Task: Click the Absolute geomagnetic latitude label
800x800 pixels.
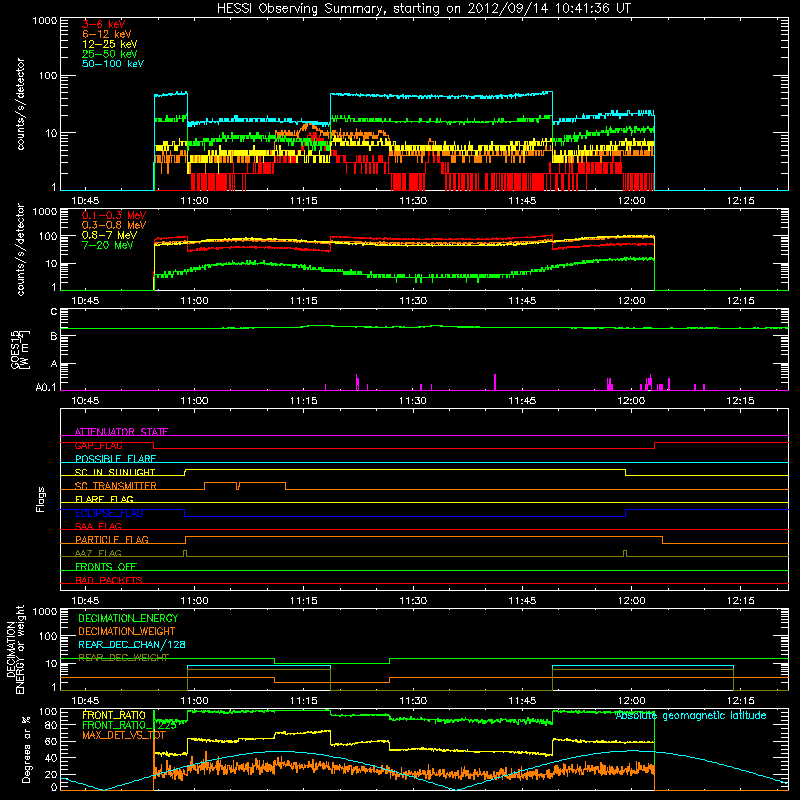Action: pos(691,715)
